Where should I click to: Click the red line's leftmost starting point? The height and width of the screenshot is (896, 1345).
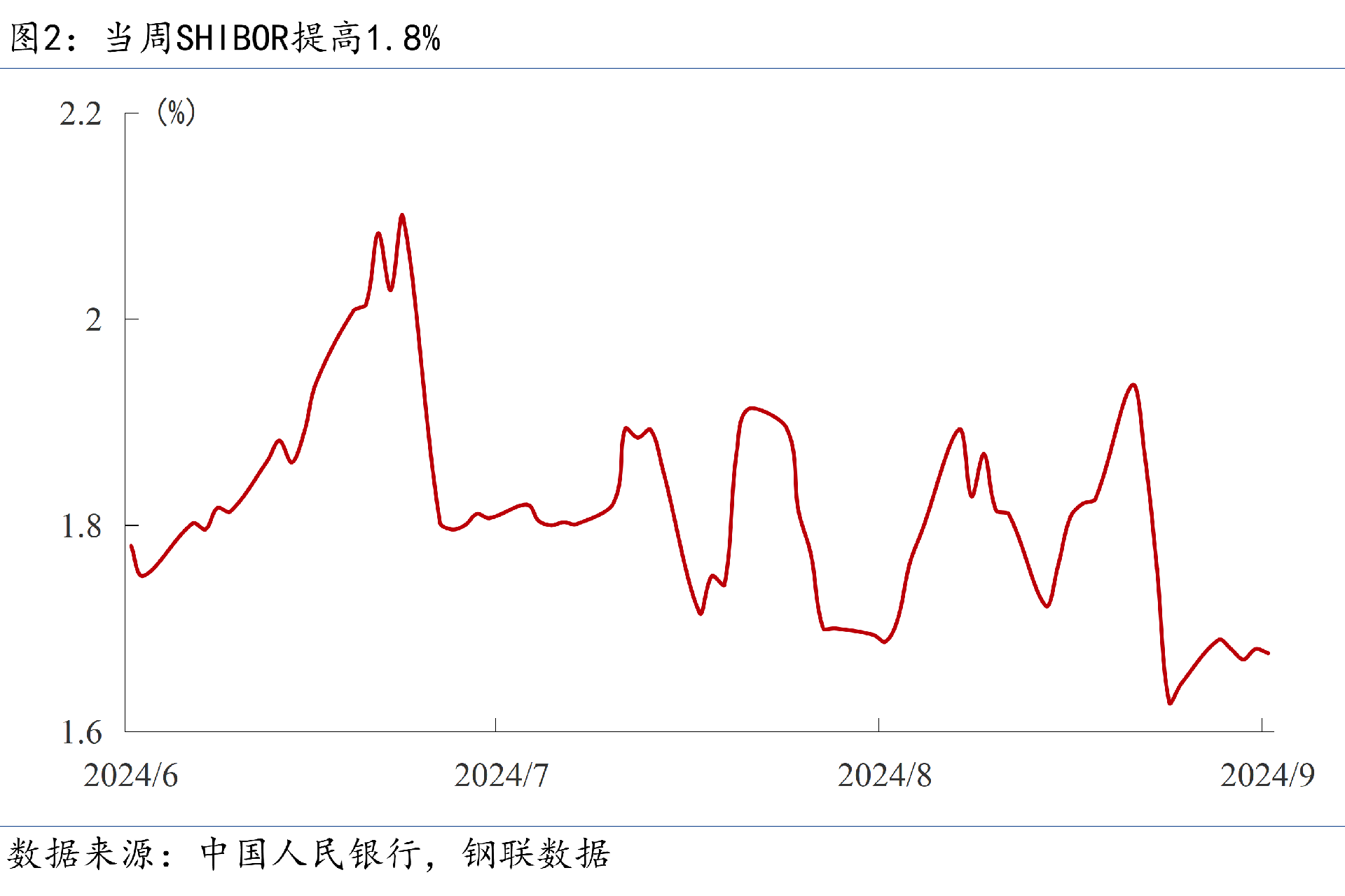(x=132, y=546)
